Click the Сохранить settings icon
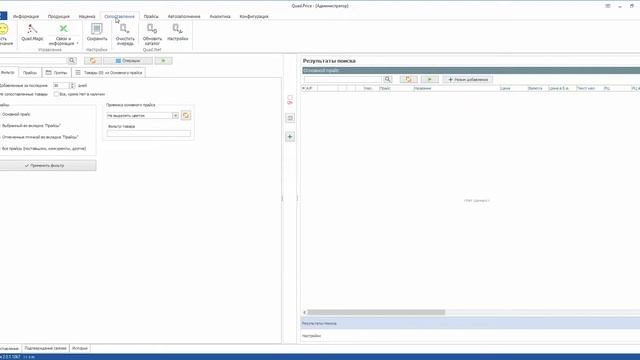The height and width of the screenshot is (360, 640). (x=97, y=32)
